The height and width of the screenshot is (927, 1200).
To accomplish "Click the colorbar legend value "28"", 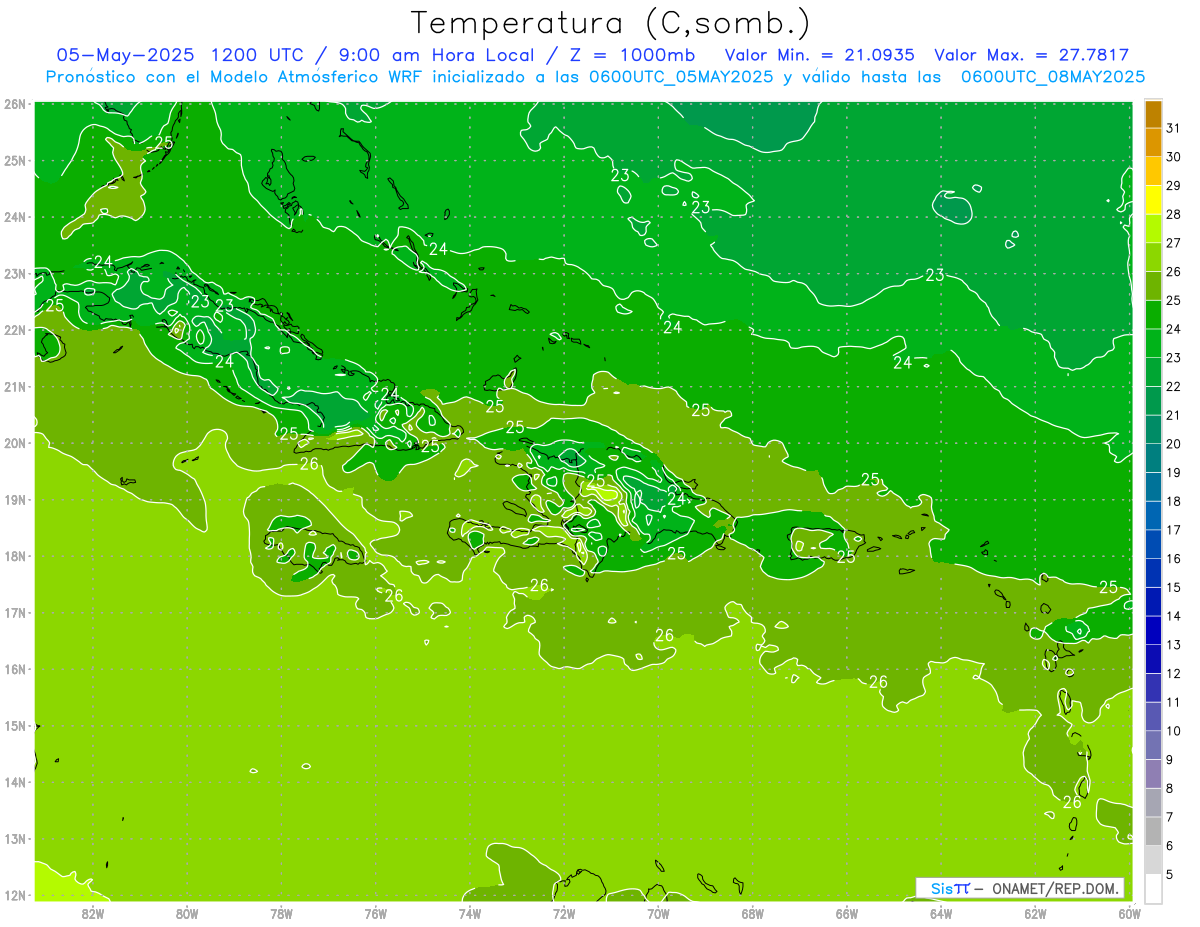I will coord(1173,214).
